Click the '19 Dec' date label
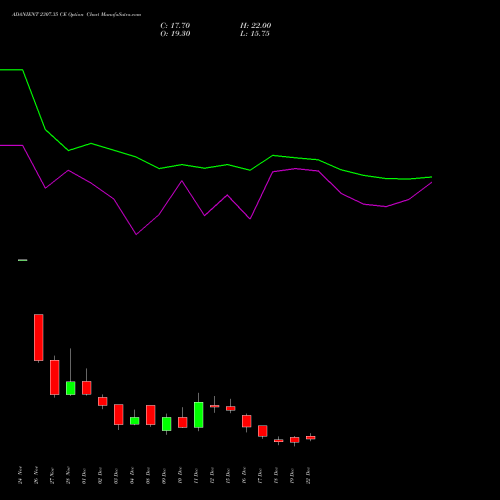The height and width of the screenshot is (500, 500). [x=292, y=475]
